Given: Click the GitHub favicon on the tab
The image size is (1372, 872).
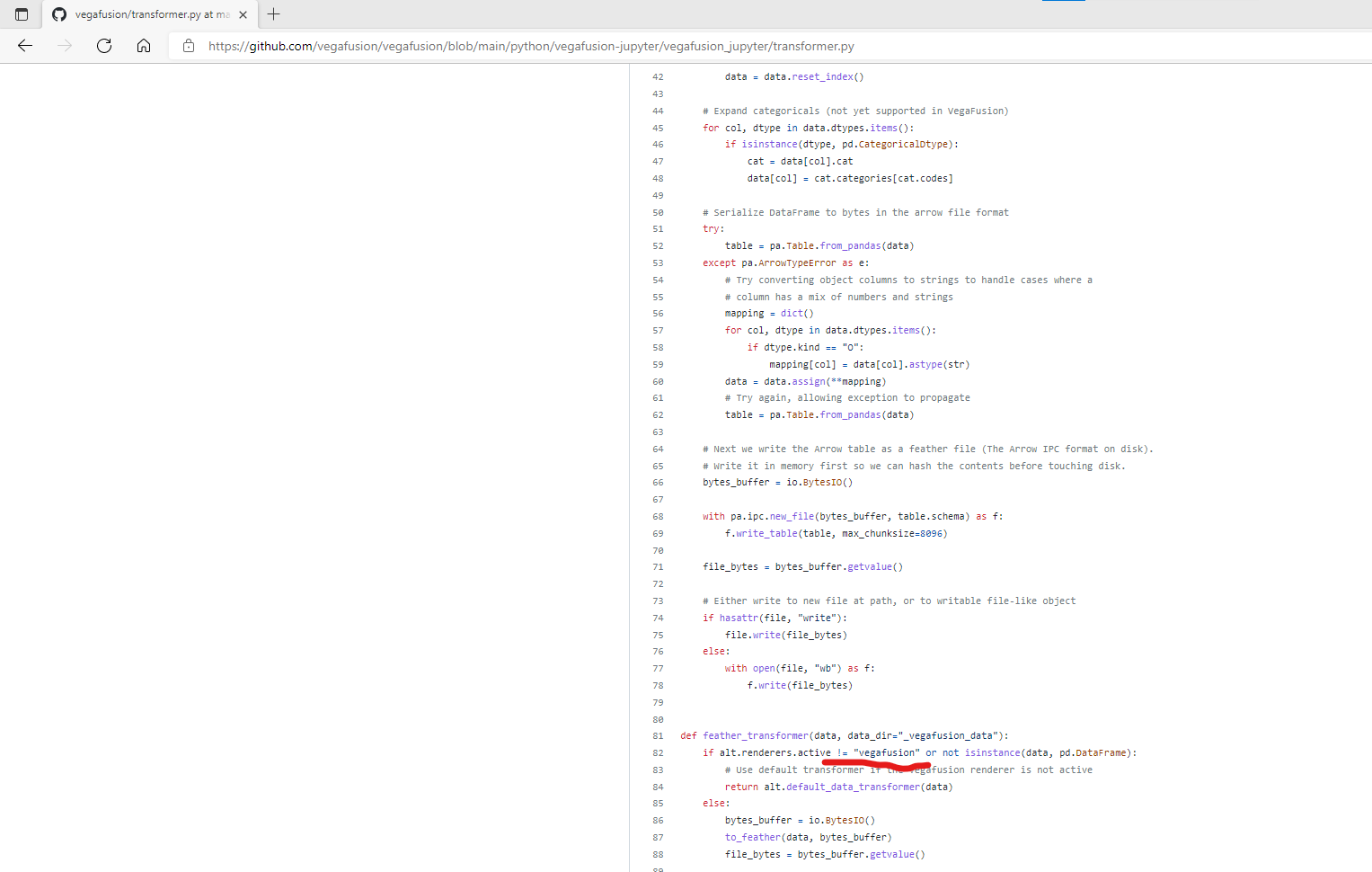Looking at the screenshot, I should [59, 14].
